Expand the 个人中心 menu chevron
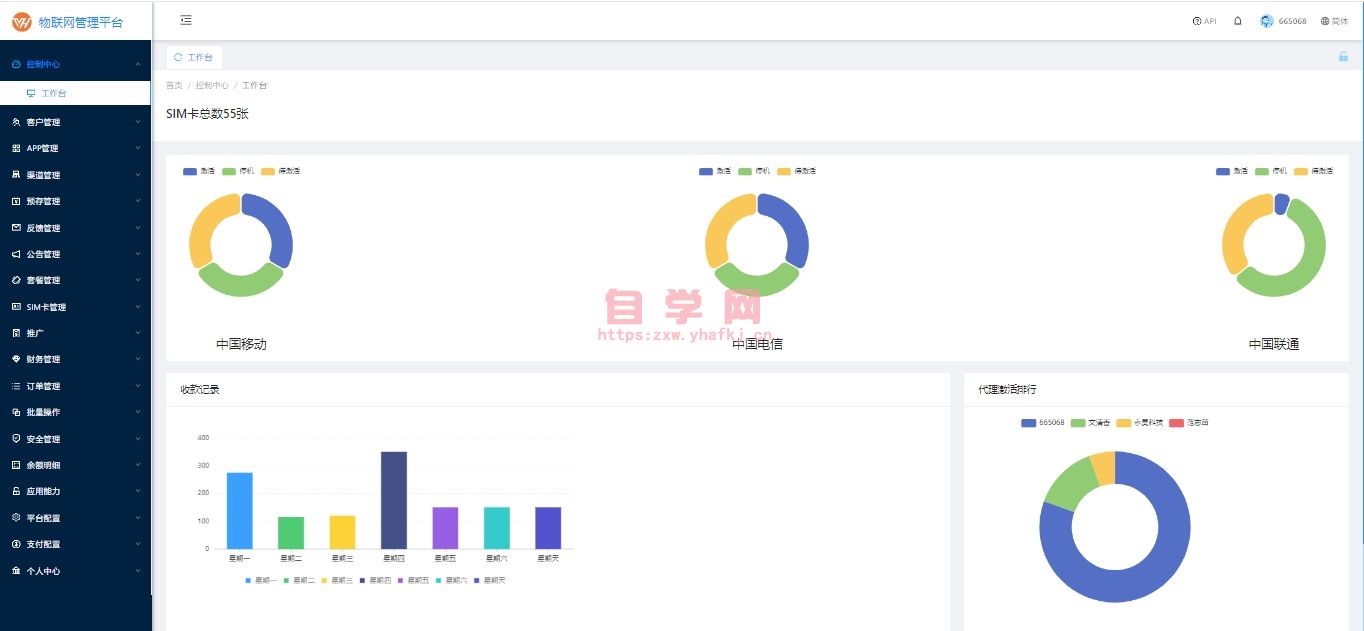The height and width of the screenshot is (631, 1364). (137, 571)
